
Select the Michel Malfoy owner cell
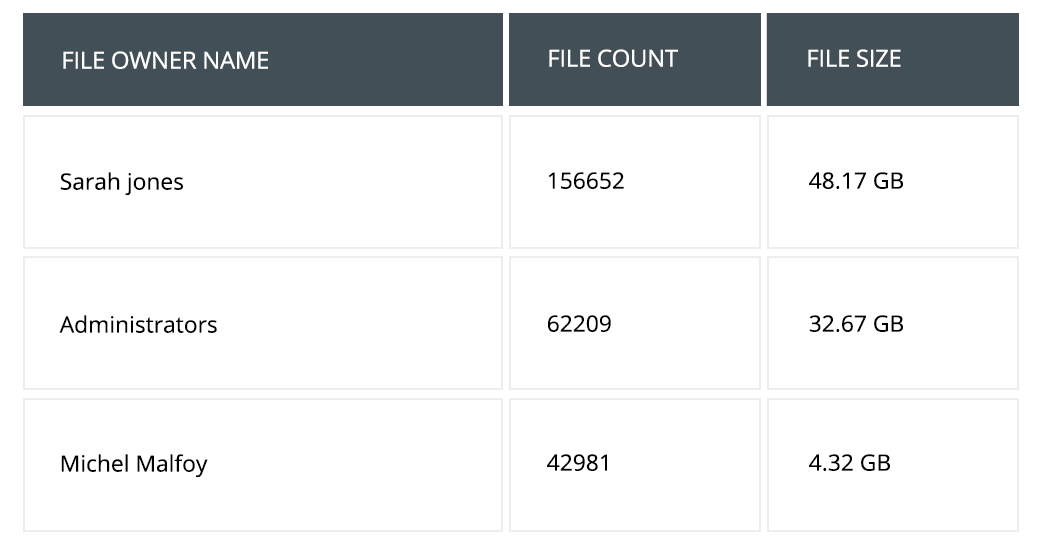pos(263,465)
